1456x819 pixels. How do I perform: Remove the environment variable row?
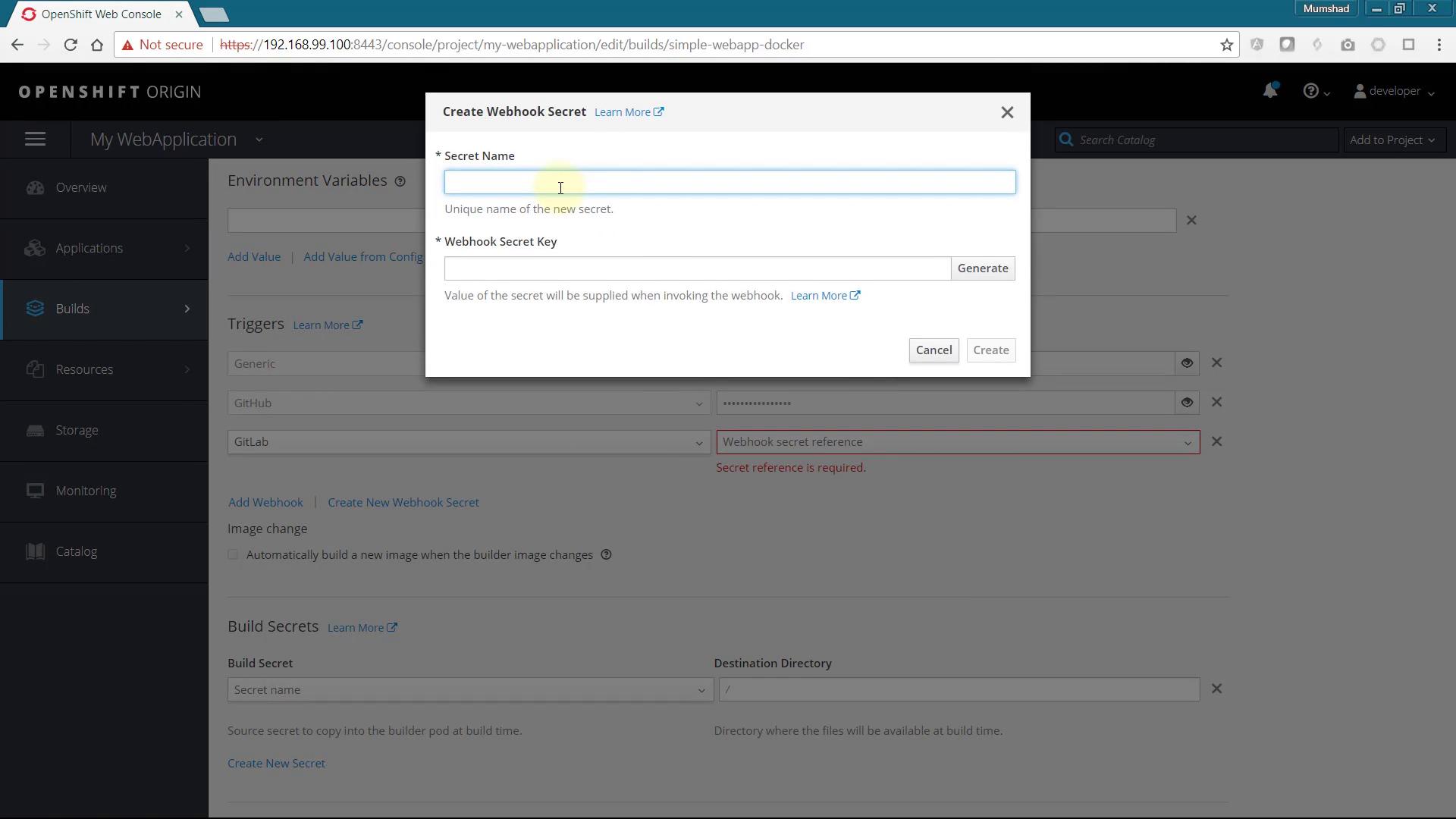(1191, 221)
